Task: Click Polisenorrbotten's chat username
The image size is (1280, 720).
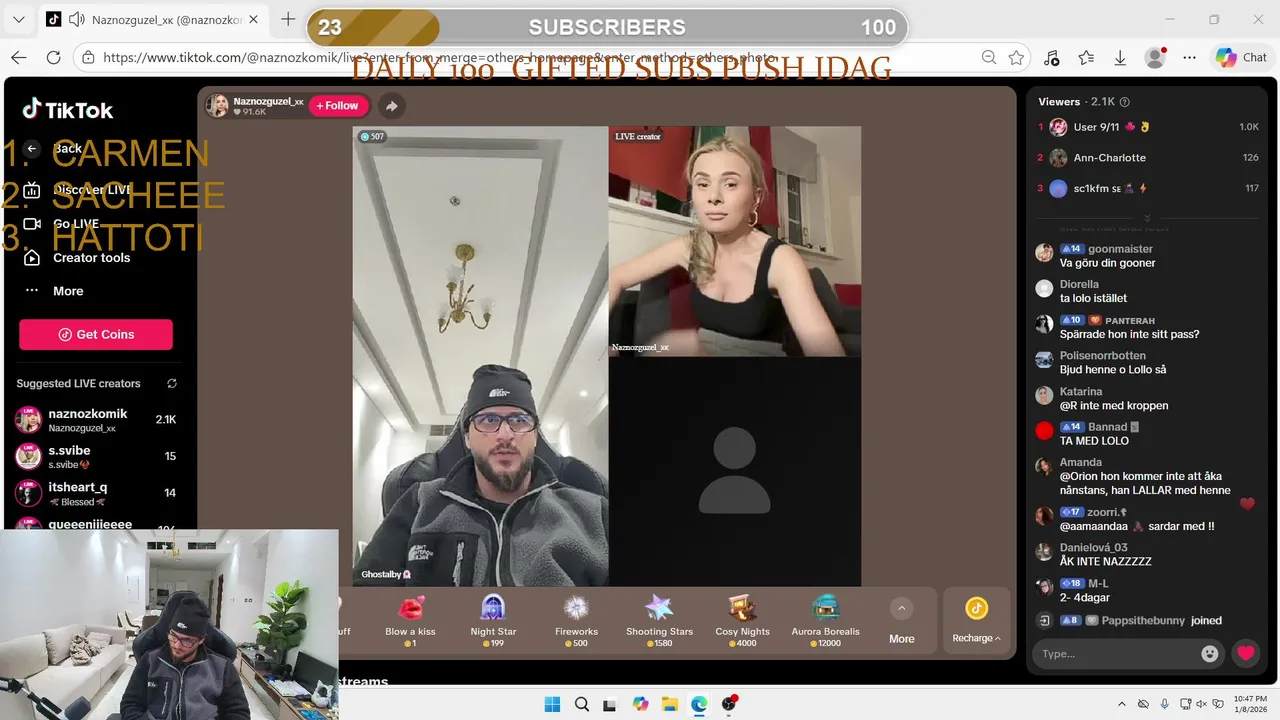Action: [1102, 355]
